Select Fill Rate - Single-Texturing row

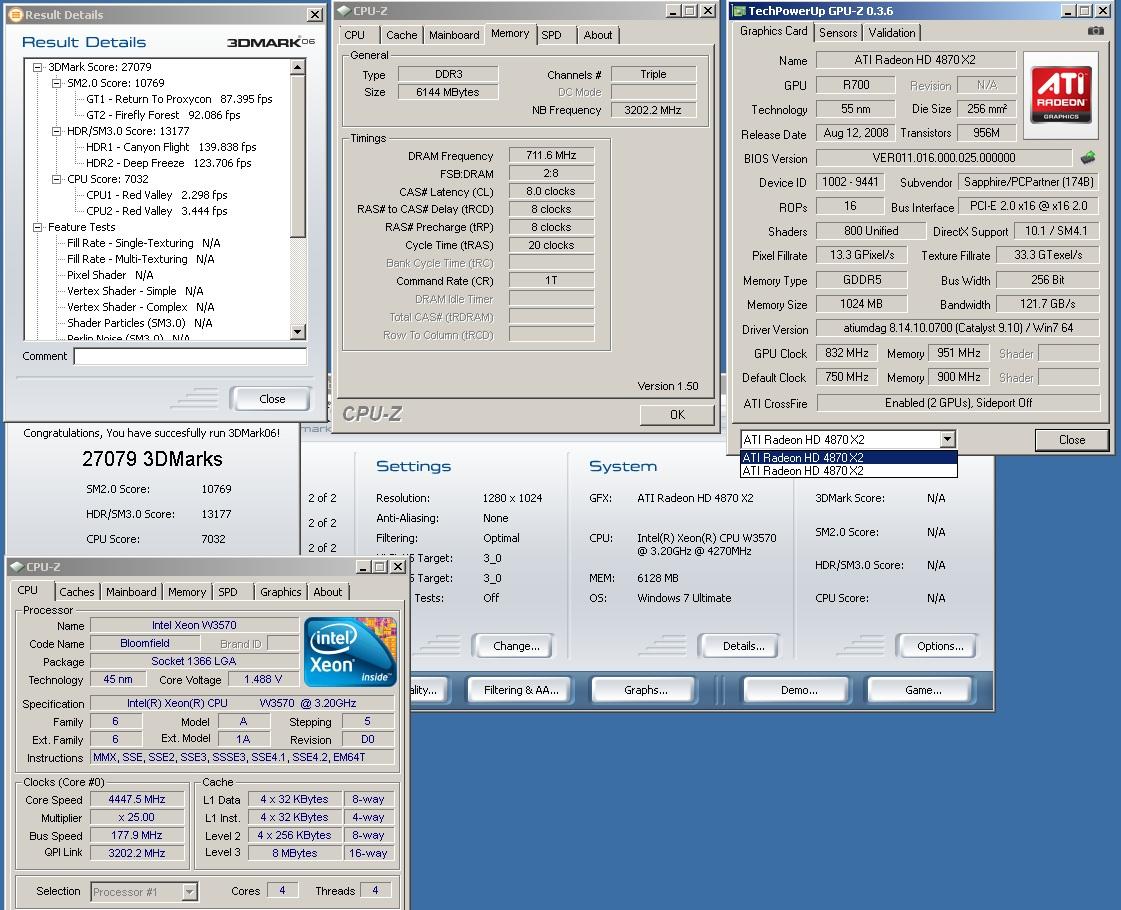click(x=144, y=243)
